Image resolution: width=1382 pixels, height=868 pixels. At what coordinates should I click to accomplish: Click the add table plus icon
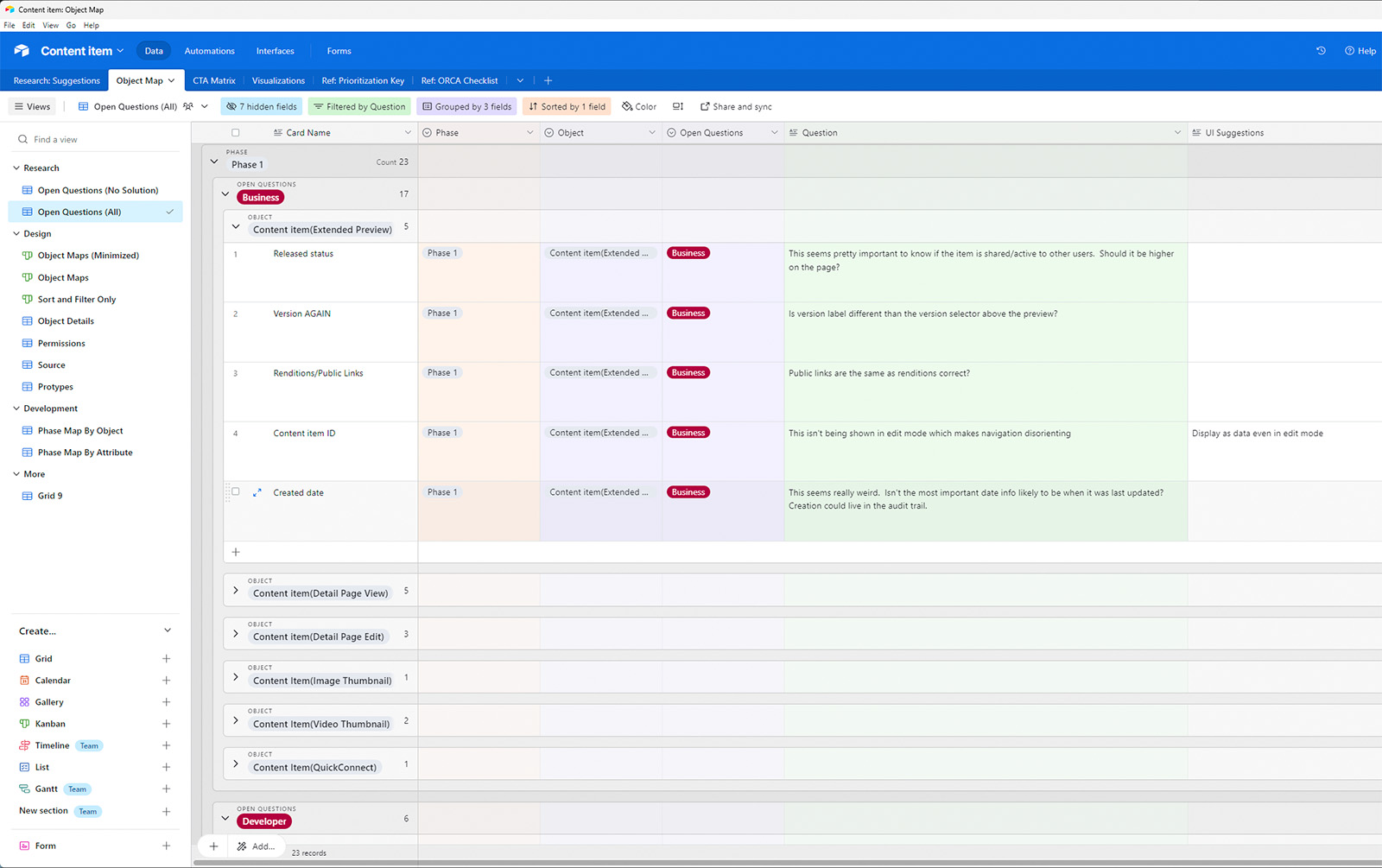548,80
